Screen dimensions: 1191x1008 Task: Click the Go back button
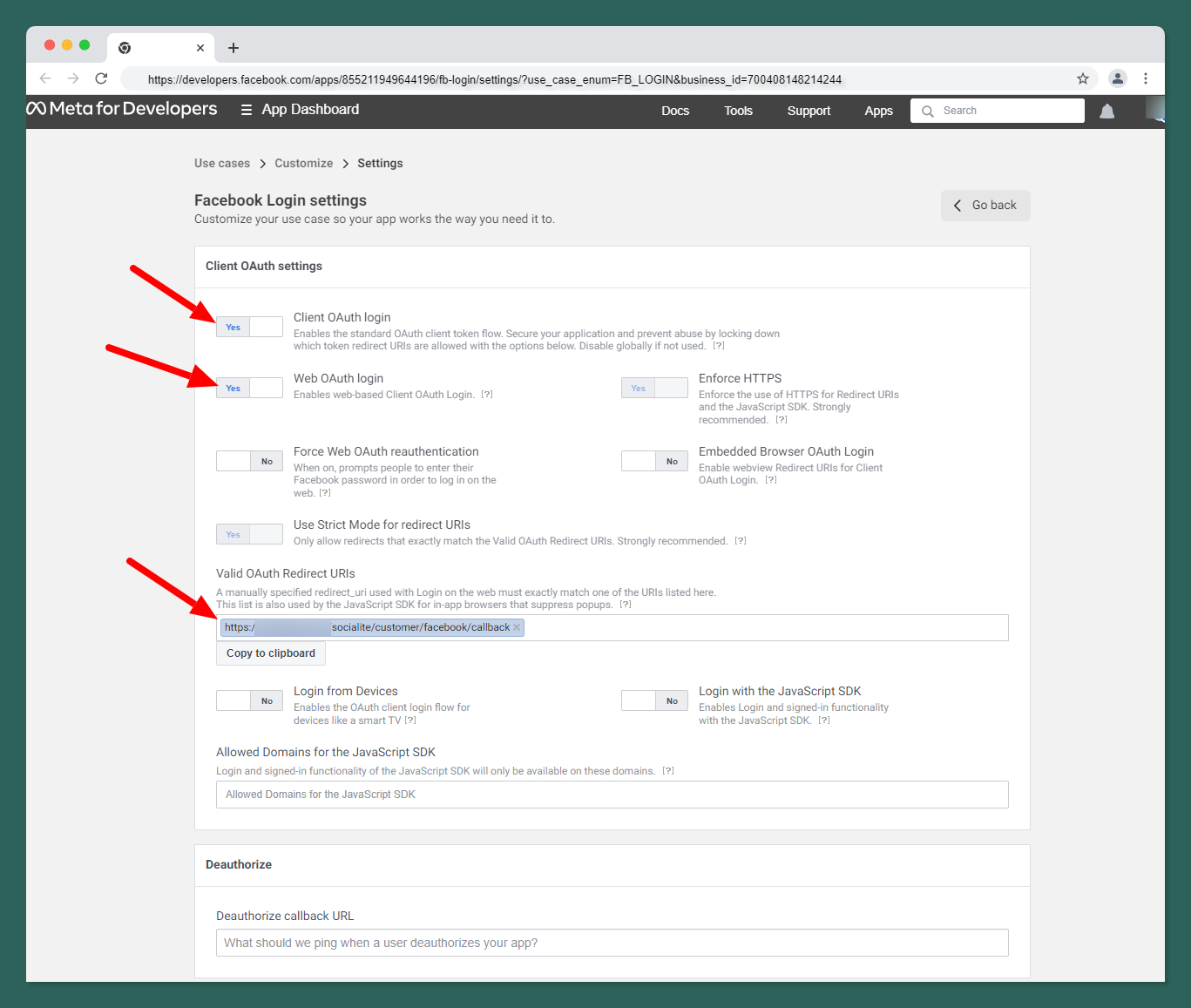pyautogui.click(x=985, y=206)
